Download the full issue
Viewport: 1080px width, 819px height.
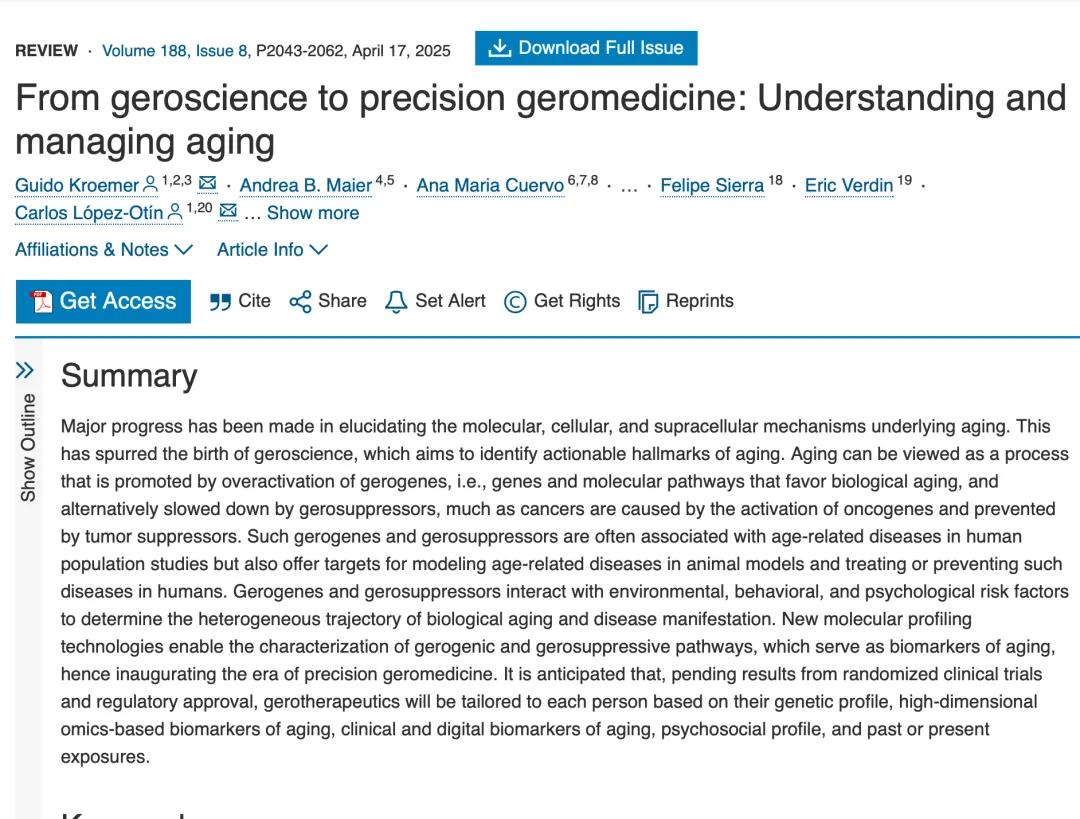586,48
